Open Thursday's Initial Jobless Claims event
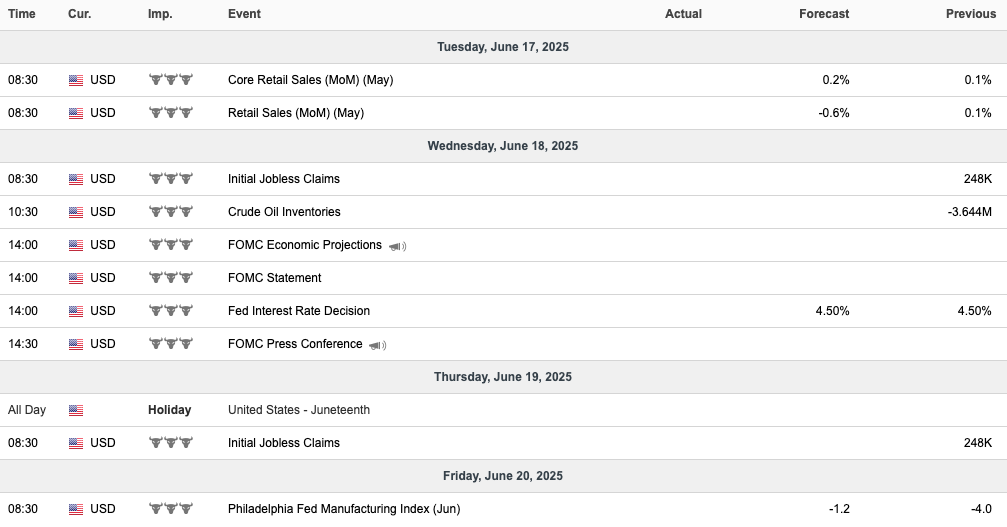Image resolution: width=1007 pixels, height=527 pixels. 284,443
